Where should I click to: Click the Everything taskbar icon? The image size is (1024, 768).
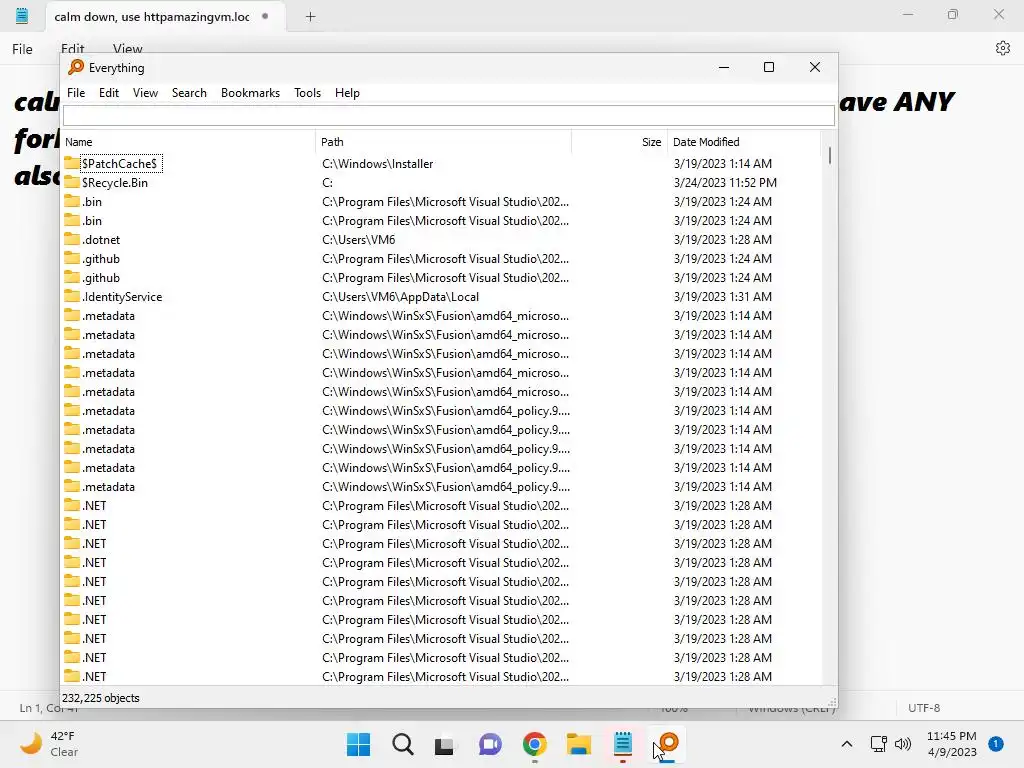(x=667, y=744)
